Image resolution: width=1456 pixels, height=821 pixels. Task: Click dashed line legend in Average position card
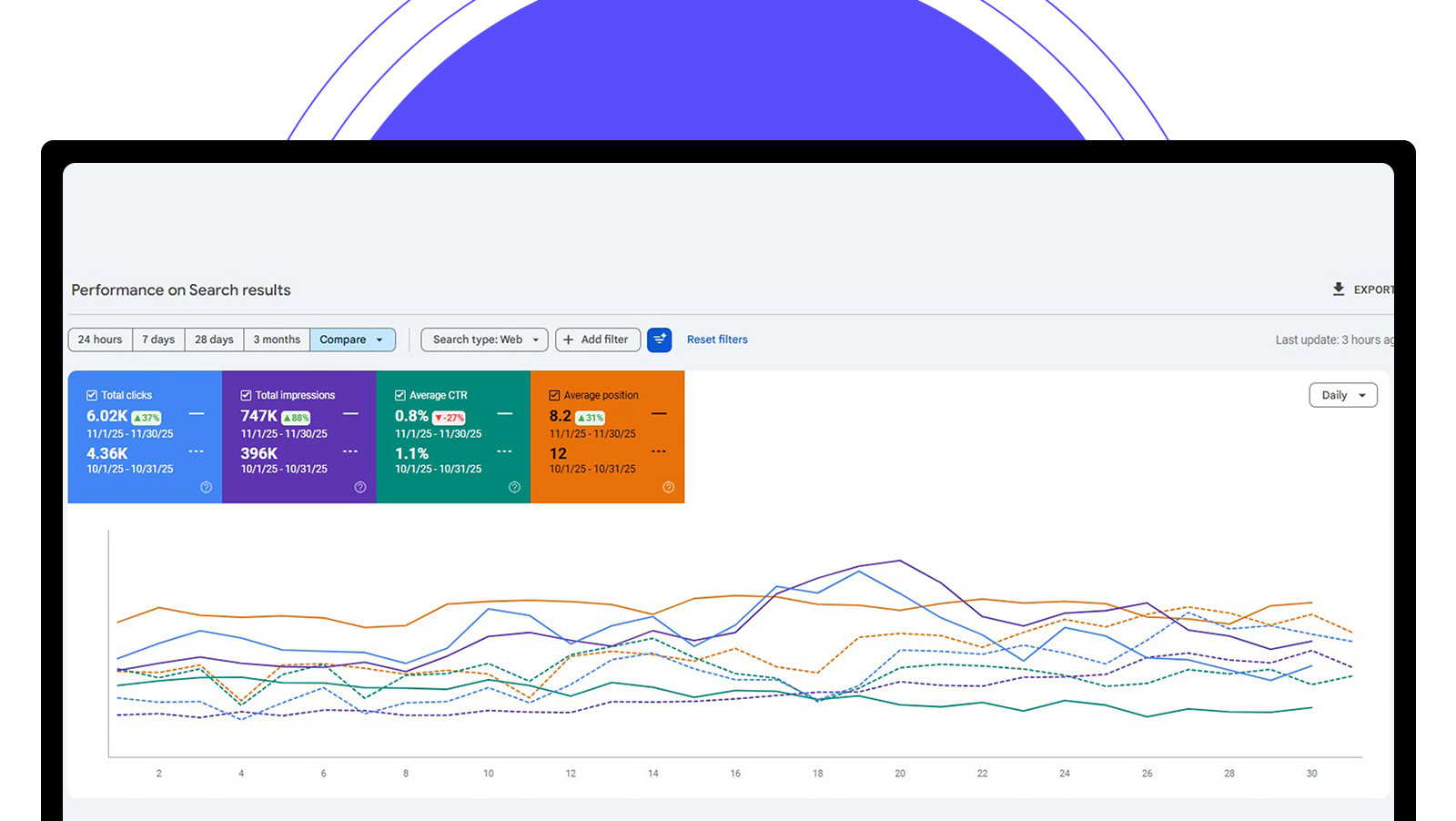[659, 451]
